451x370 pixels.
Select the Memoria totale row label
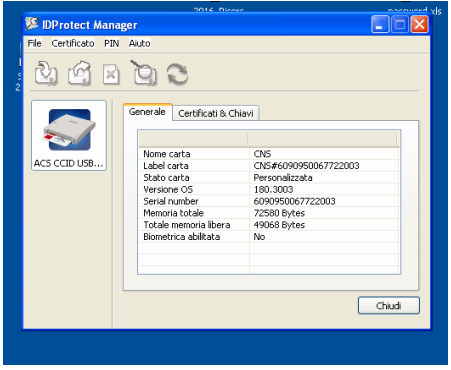[x=173, y=213]
